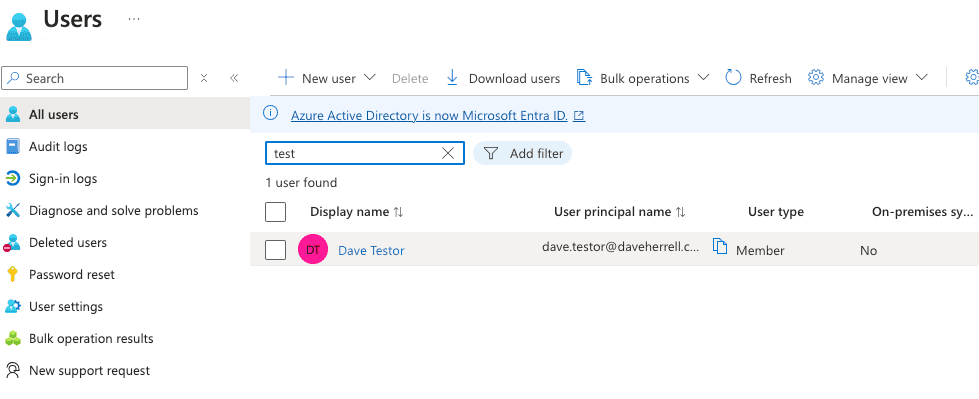979x399 pixels.
Task: Open Dave Testor user profile link
Action: tap(371, 250)
